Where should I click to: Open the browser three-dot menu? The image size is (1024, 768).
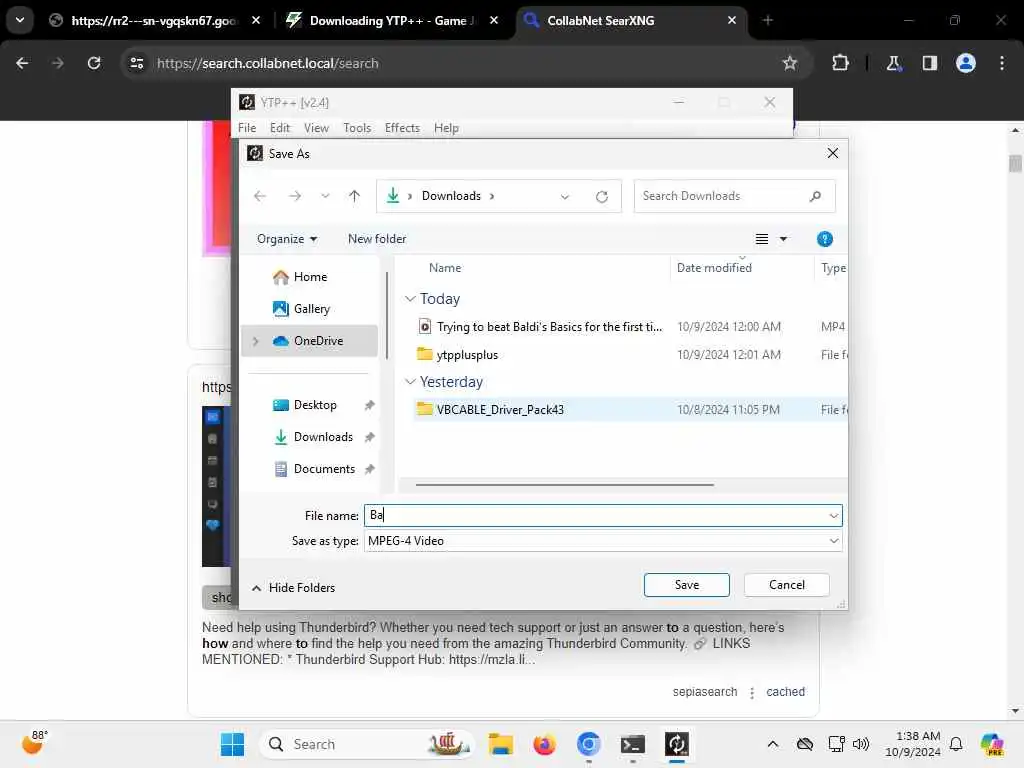(1002, 63)
